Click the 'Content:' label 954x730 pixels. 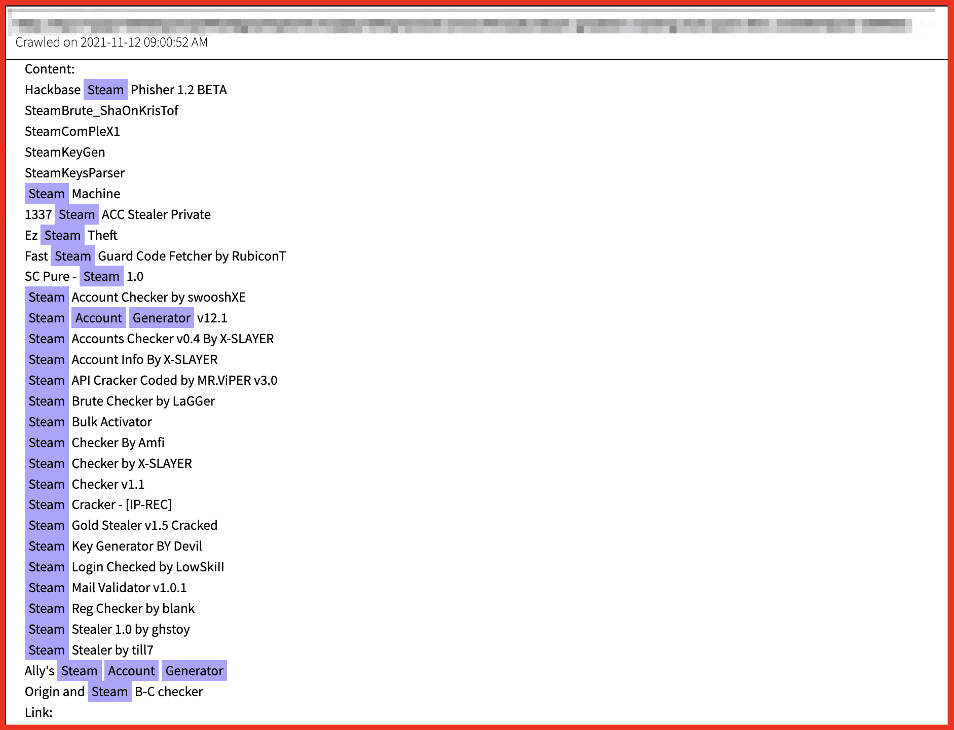click(50, 69)
